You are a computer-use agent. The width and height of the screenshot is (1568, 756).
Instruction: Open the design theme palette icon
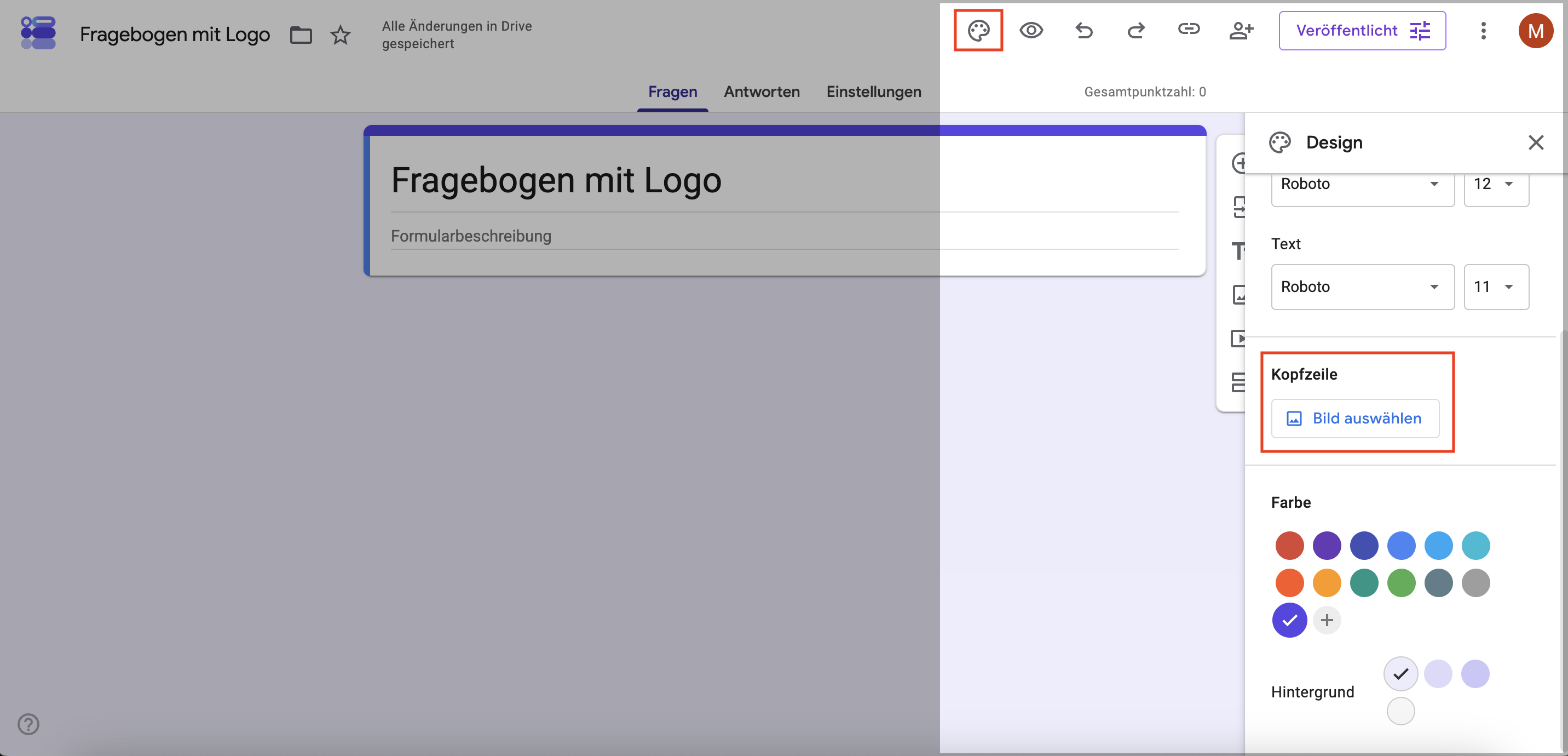pos(978,31)
